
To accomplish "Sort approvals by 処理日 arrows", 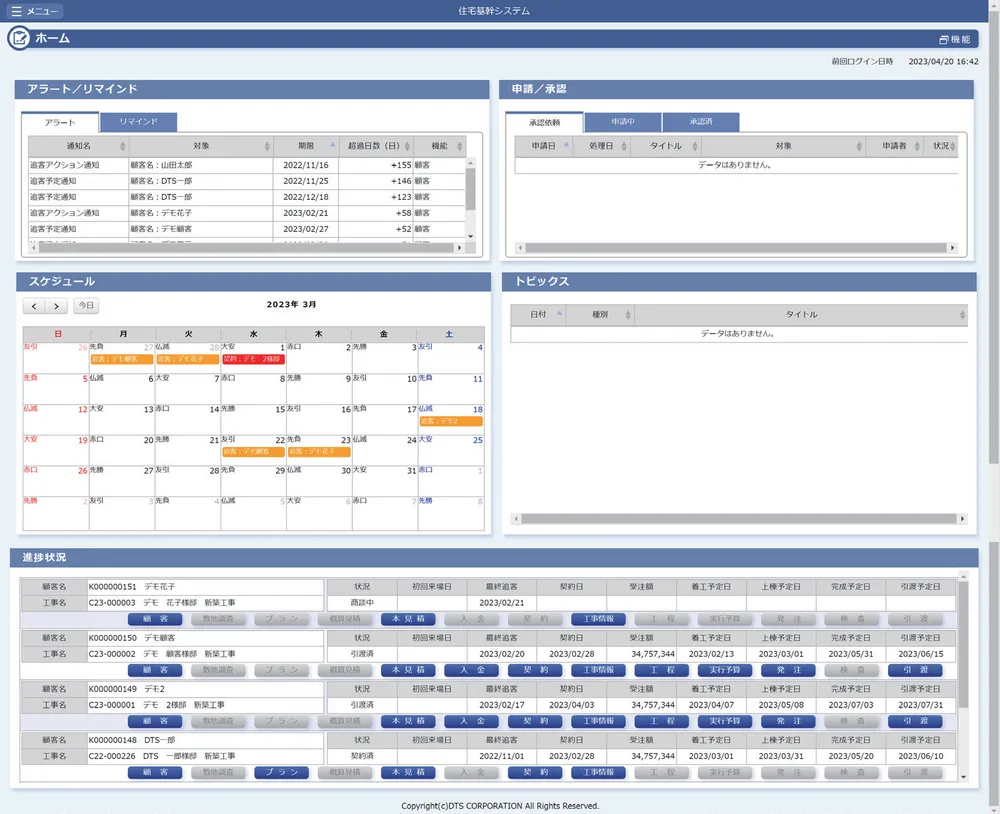I will click(623, 146).
